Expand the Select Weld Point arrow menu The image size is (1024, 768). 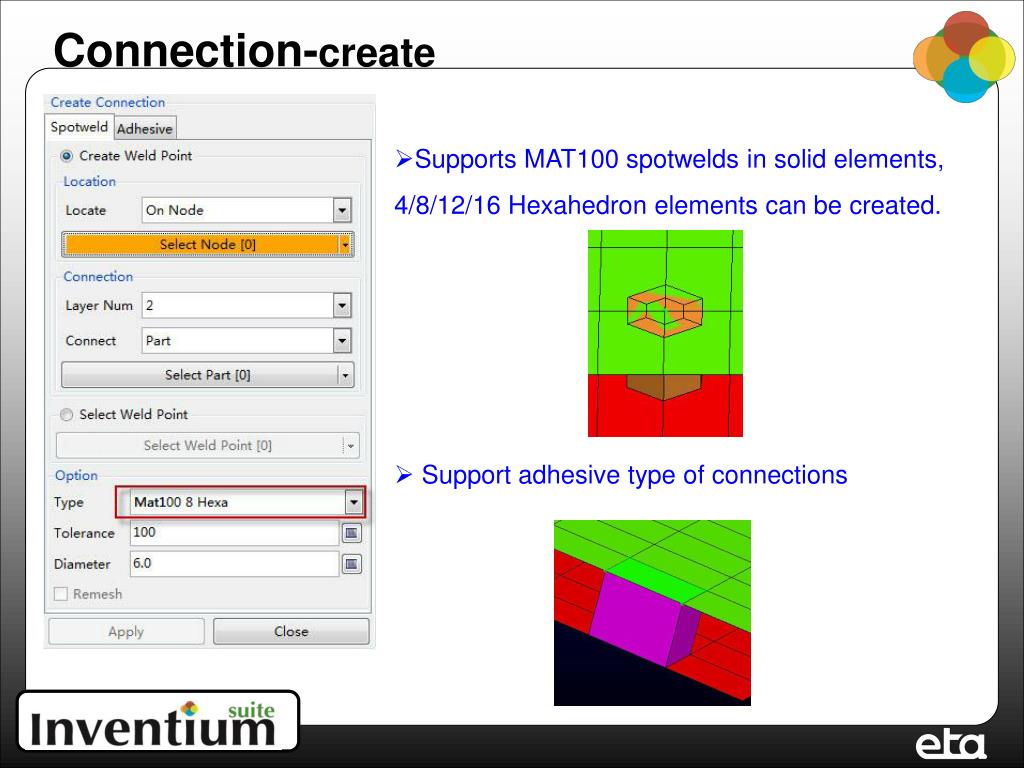pyautogui.click(x=351, y=445)
